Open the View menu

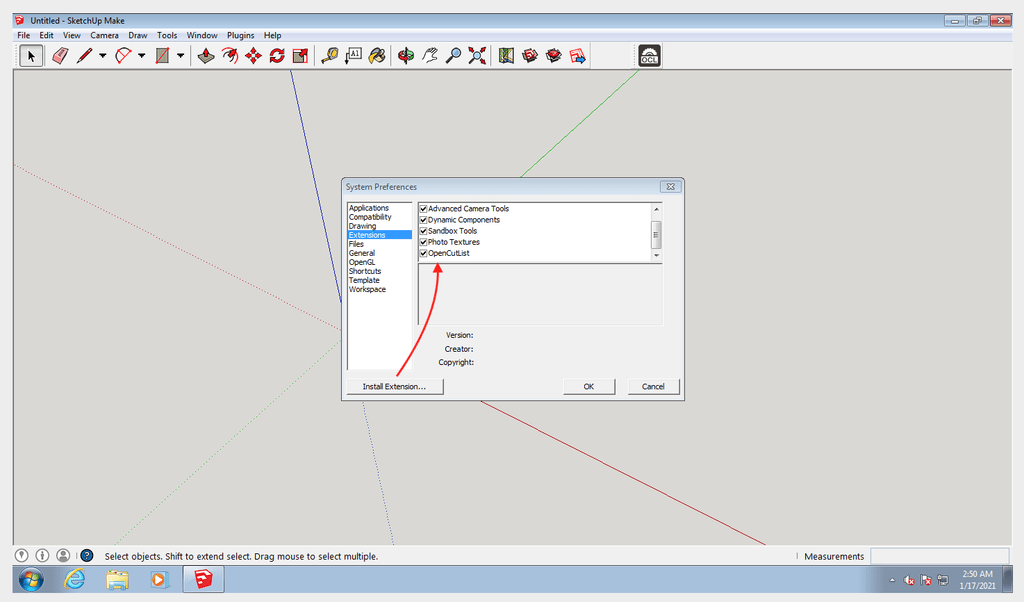point(72,35)
